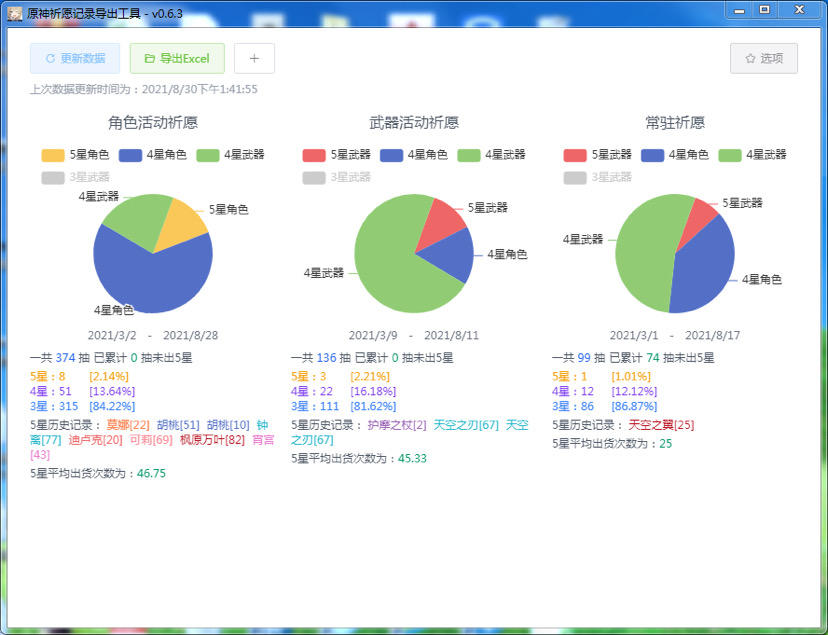
Task: Click date range 2021/3/1 - 2021/8/17
Action: (x=675, y=335)
